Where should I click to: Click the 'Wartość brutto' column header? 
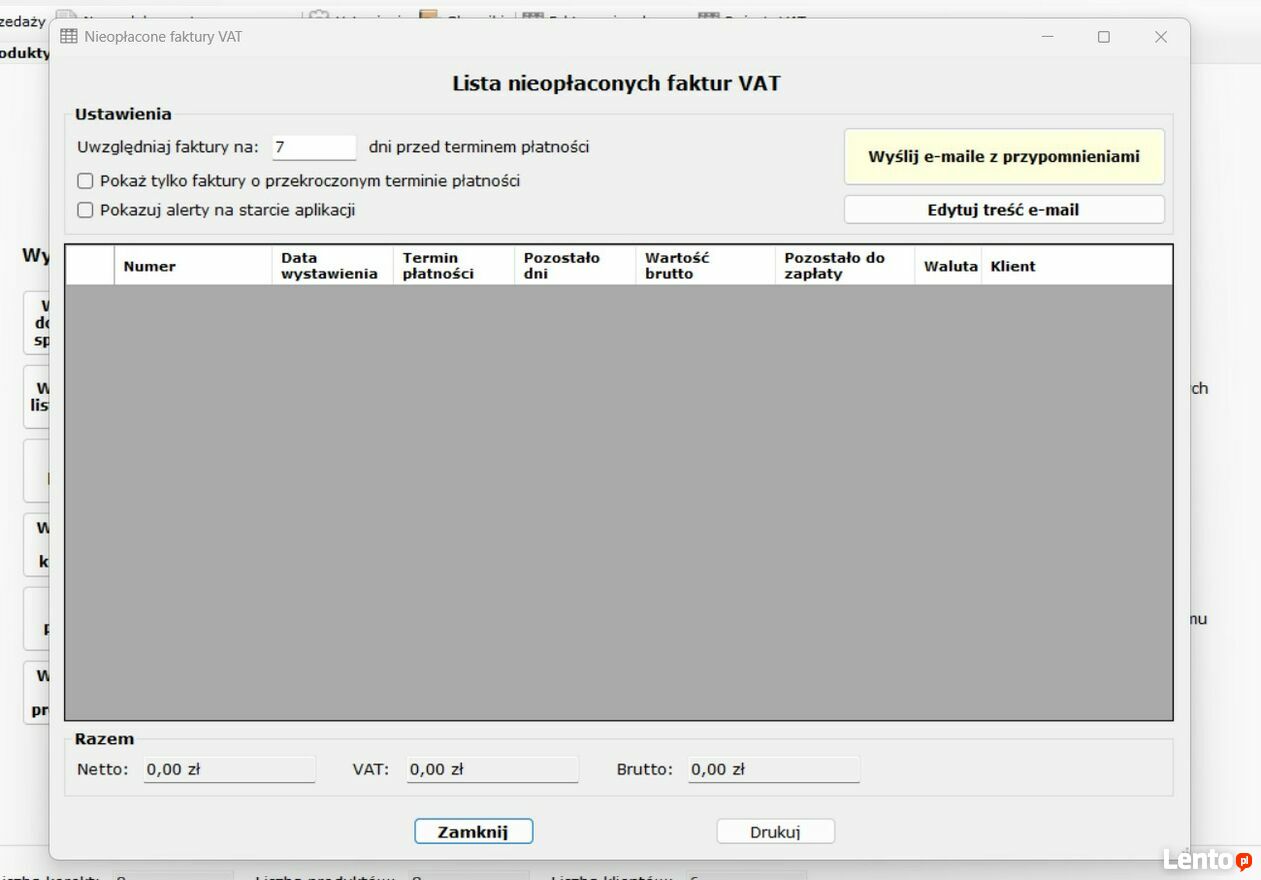click(704, 266)
